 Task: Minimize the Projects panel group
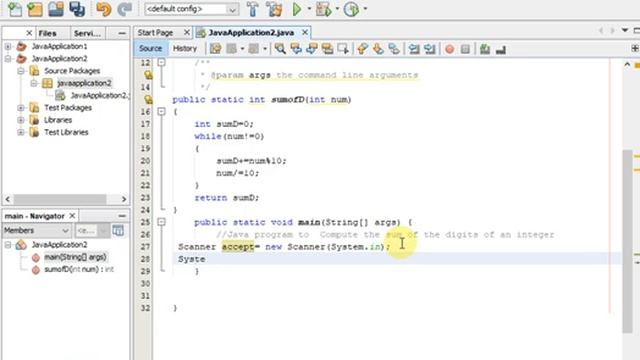coord(122,33)
